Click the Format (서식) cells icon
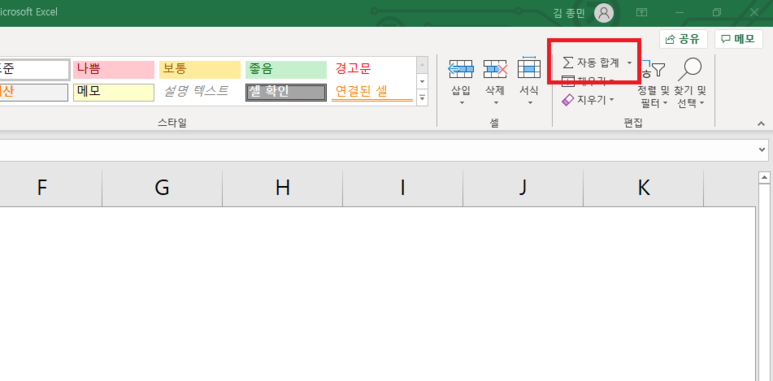Viewport: 773px width, 381px height. click(x=529, y=68)
